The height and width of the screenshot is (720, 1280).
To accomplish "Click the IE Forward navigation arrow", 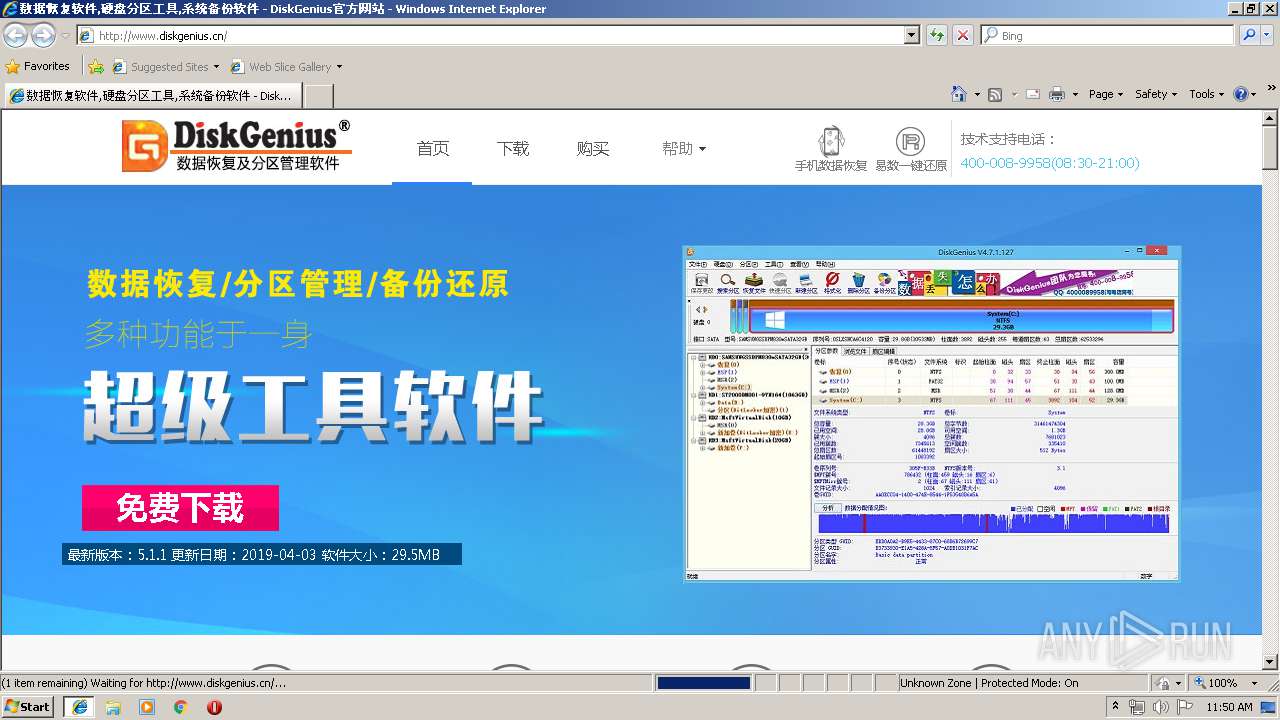I will (43, 35).
